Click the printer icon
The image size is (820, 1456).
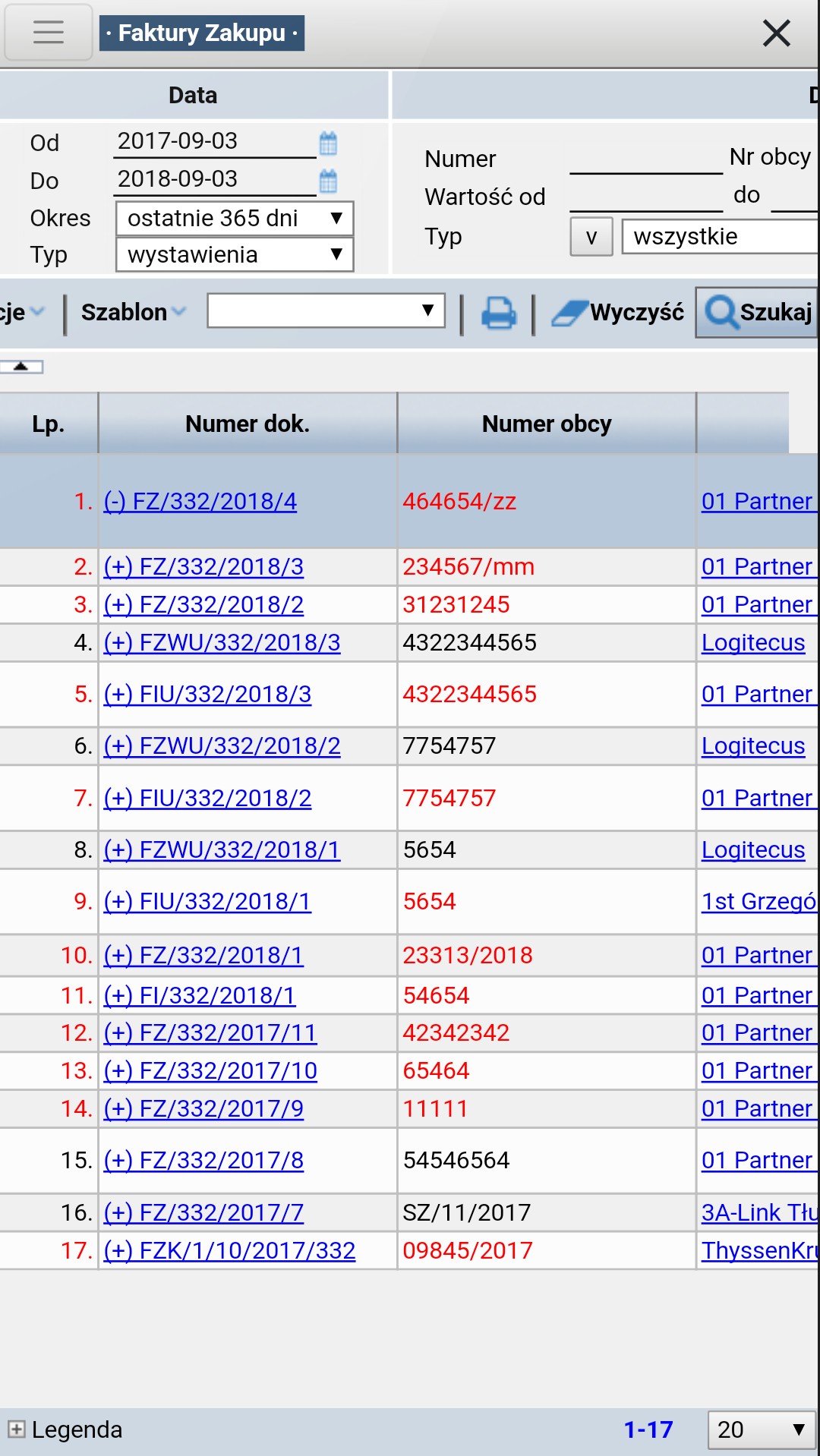(x=498, y=313)
